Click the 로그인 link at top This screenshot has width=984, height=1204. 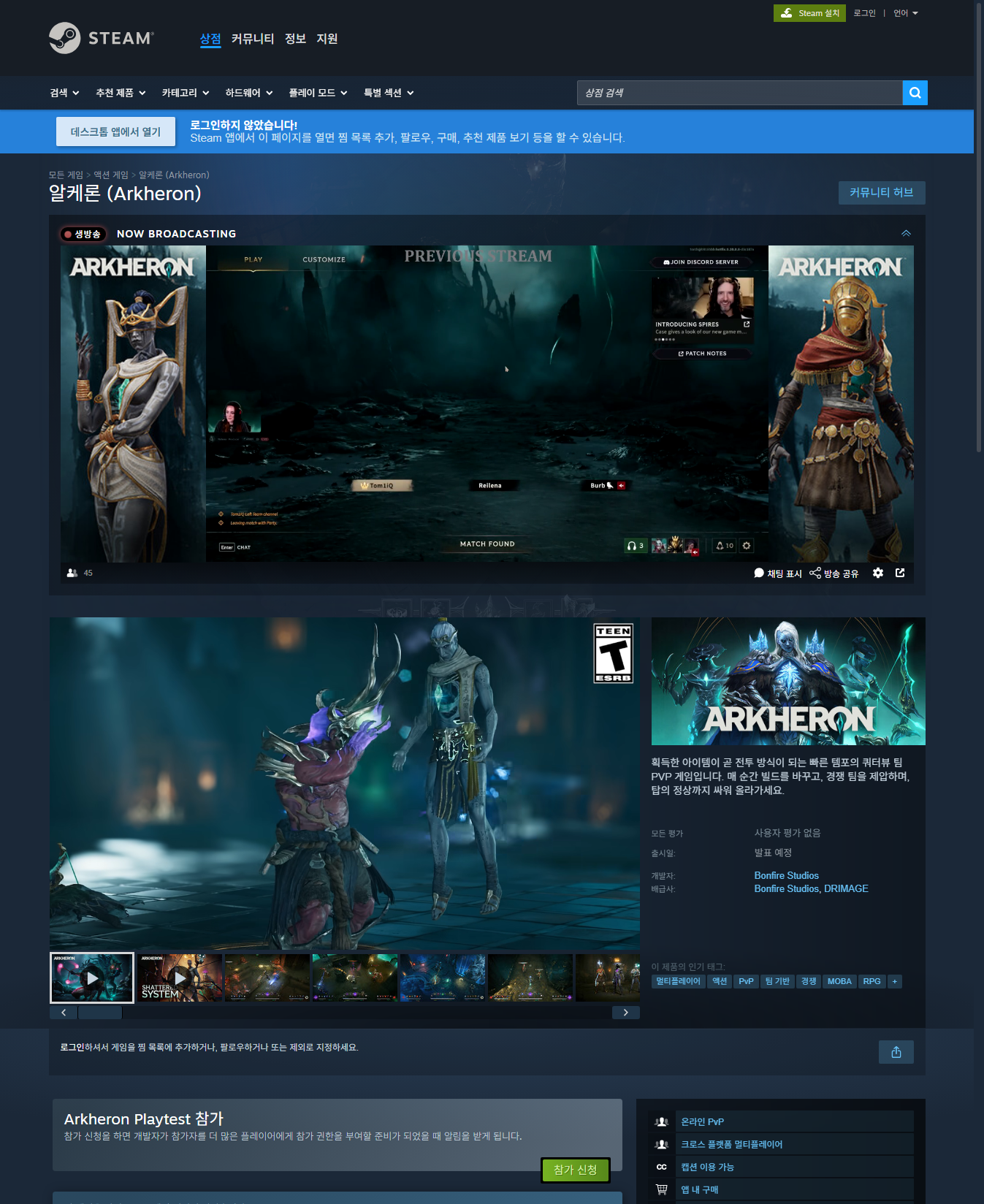[x=864, y=13]
